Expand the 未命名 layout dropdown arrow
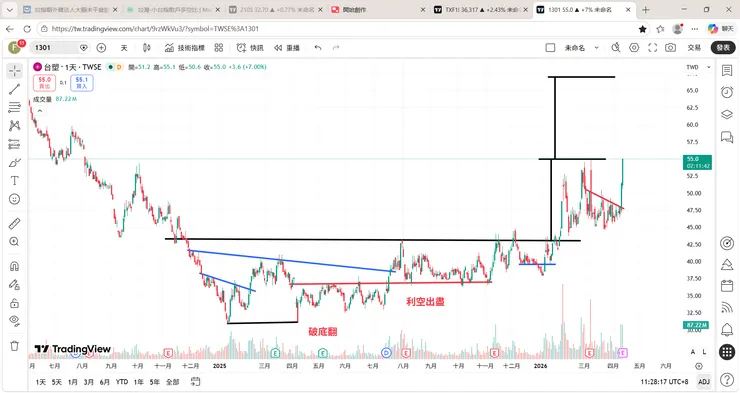 click(x=597, y=48)
